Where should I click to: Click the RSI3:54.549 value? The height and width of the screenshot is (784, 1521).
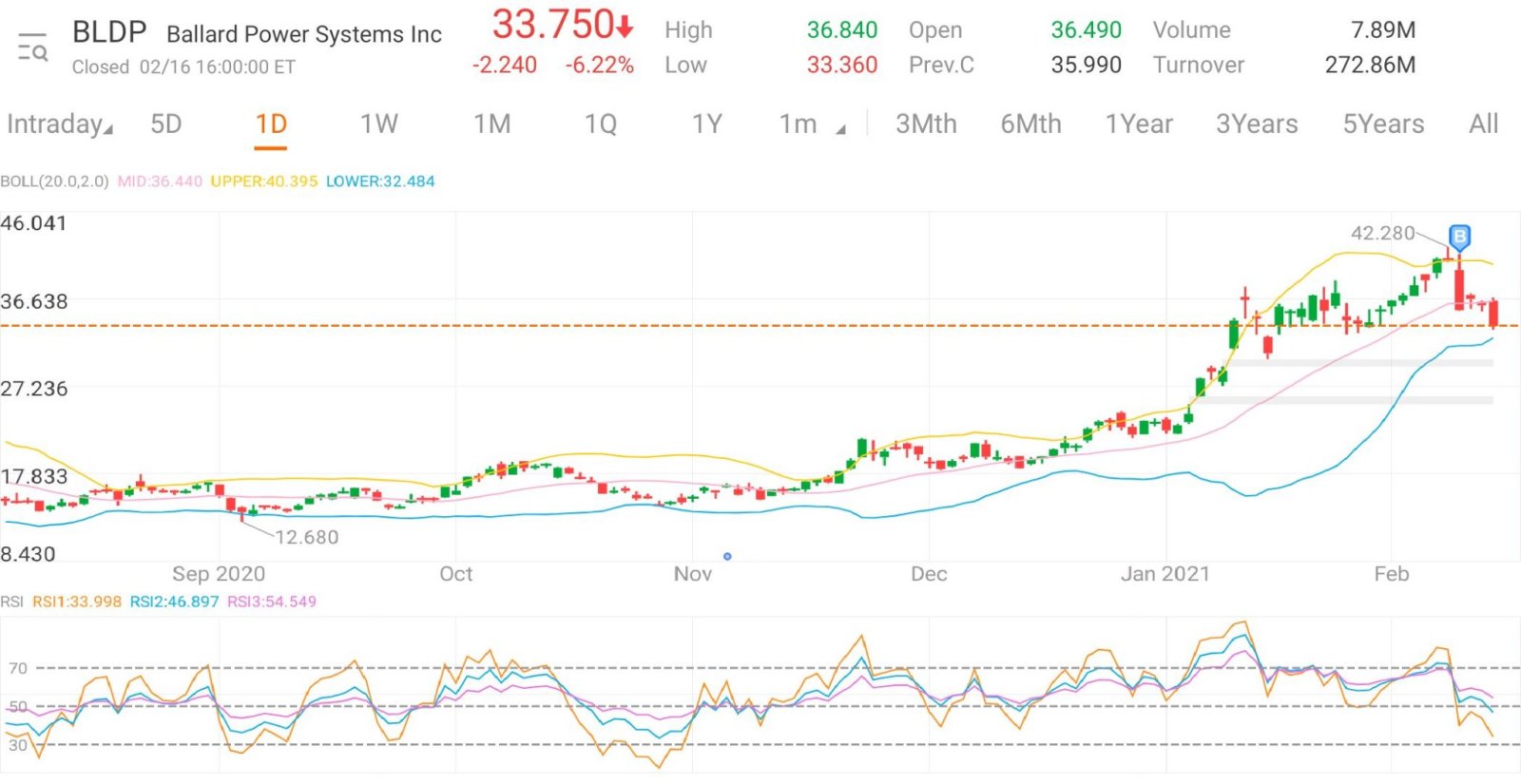coord(272,602)
